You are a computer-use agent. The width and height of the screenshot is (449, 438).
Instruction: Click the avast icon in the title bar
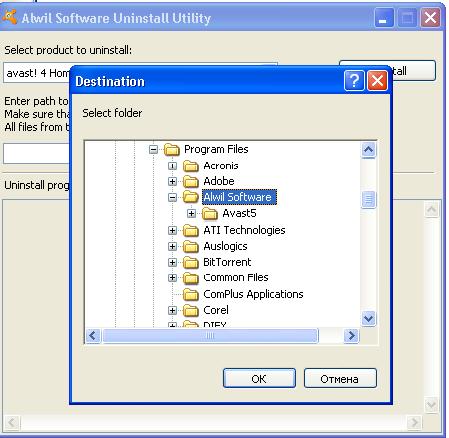(9, 17)
